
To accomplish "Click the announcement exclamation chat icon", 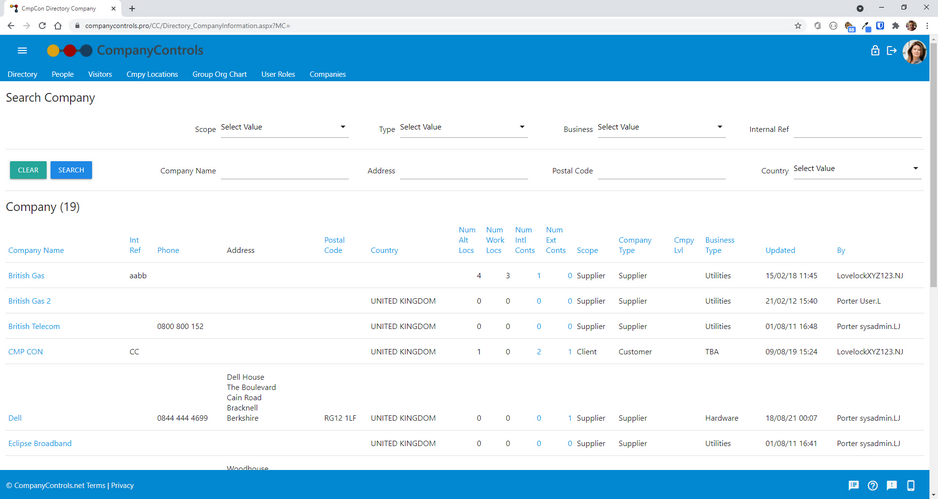I will (891, 485).
